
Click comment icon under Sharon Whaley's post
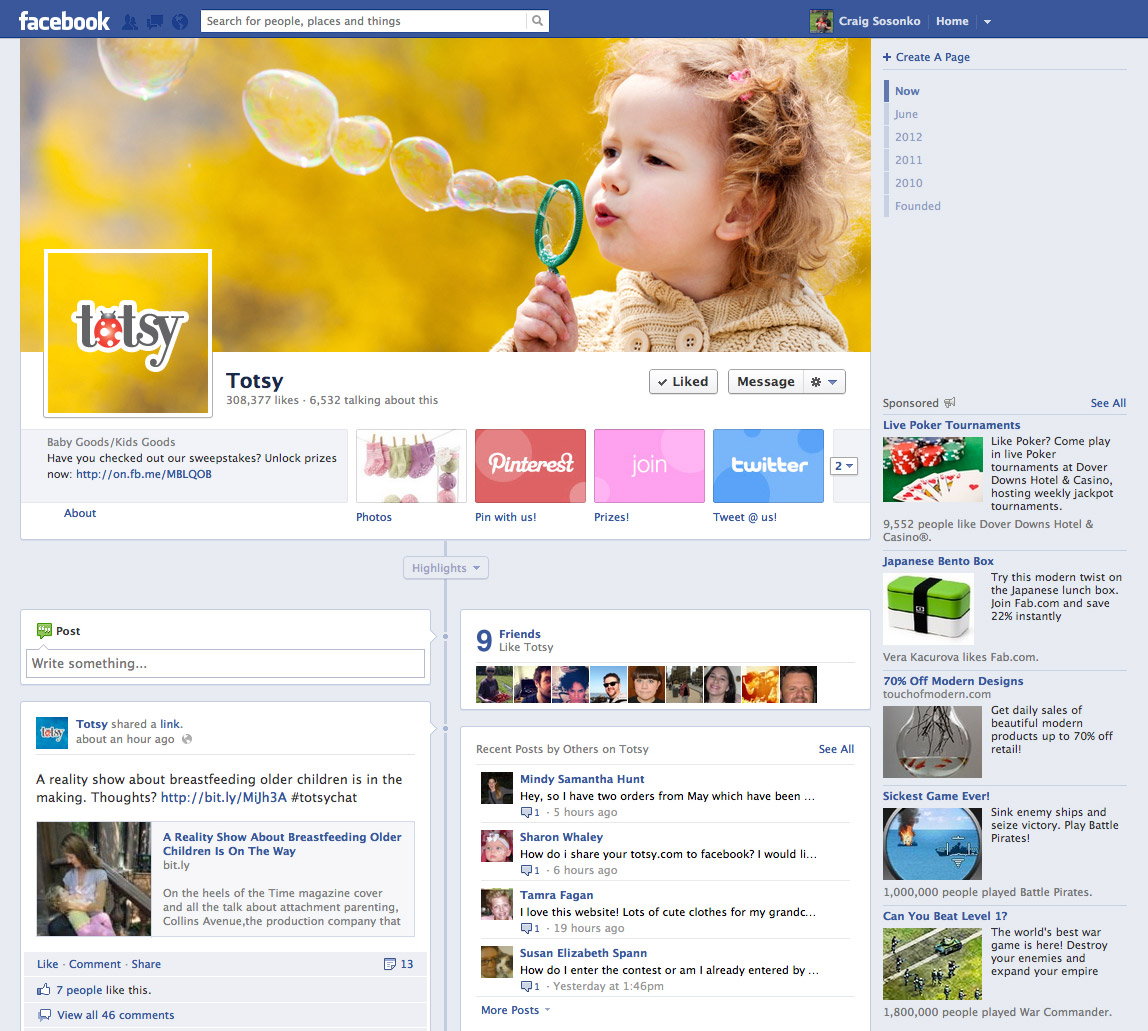(526, 870)
